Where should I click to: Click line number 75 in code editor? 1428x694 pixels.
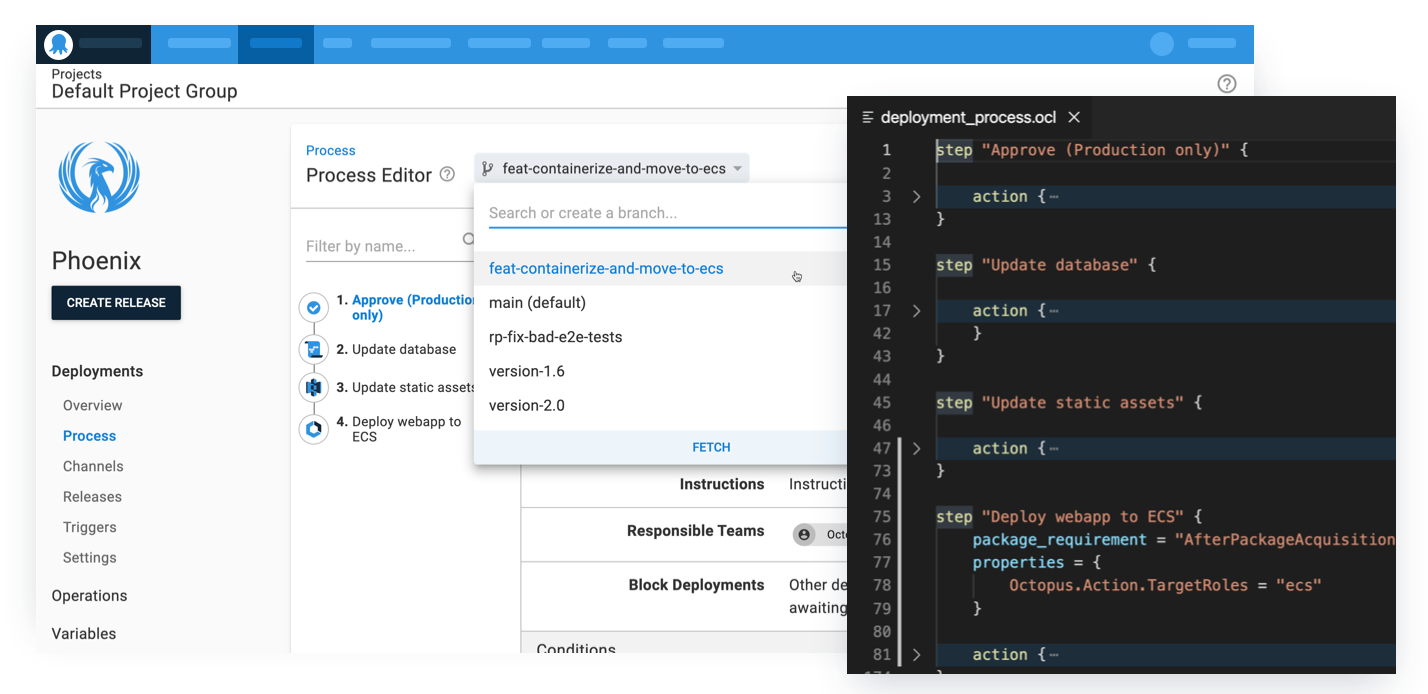coord(880,517)
